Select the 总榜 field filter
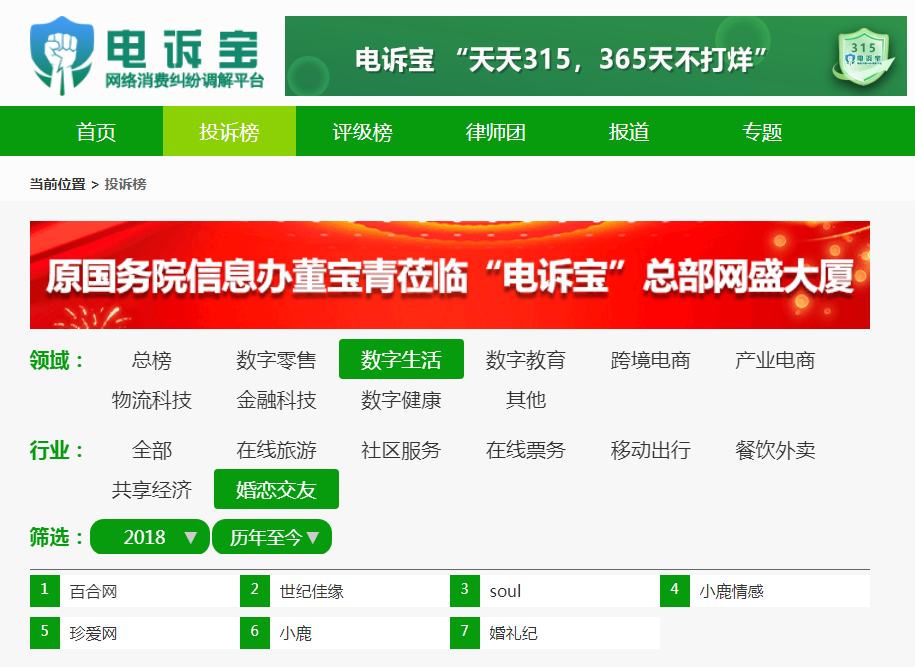 tap(152, 359)
